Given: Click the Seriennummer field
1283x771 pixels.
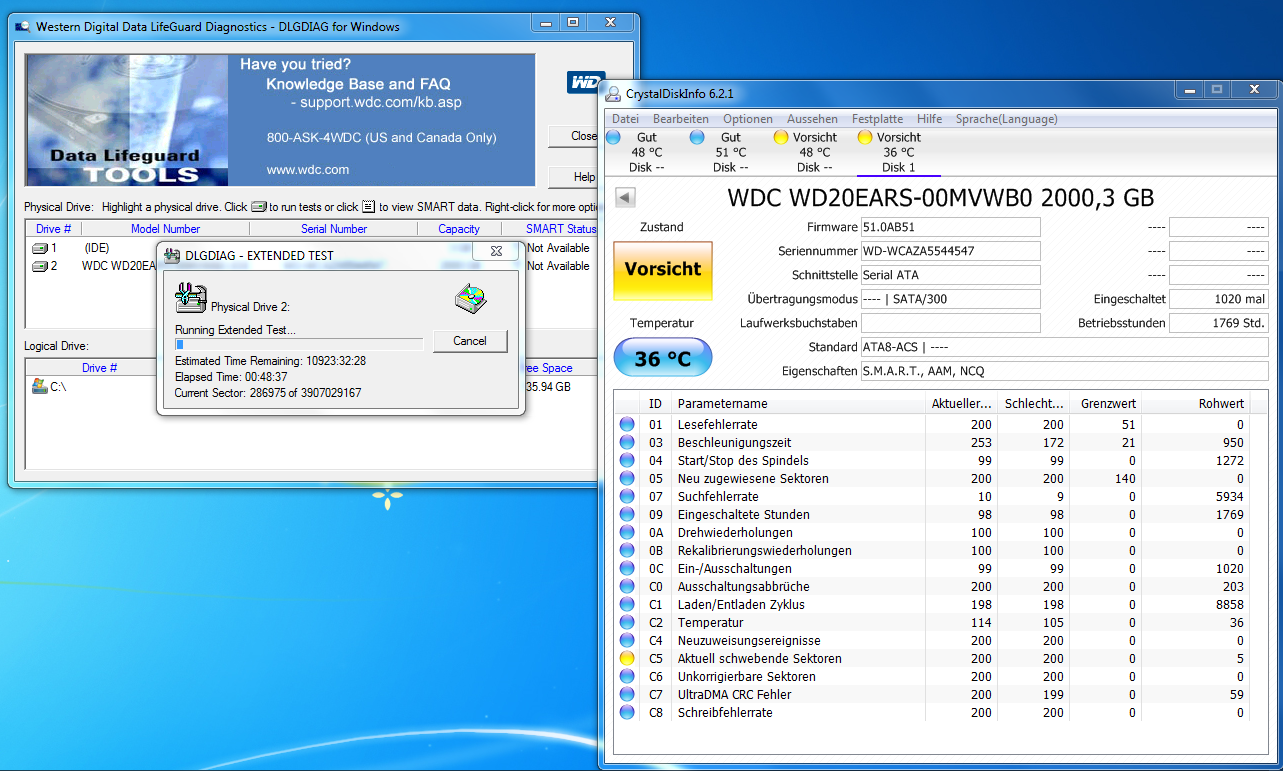Looking at the screenshot, I should [x=950, y=251].
